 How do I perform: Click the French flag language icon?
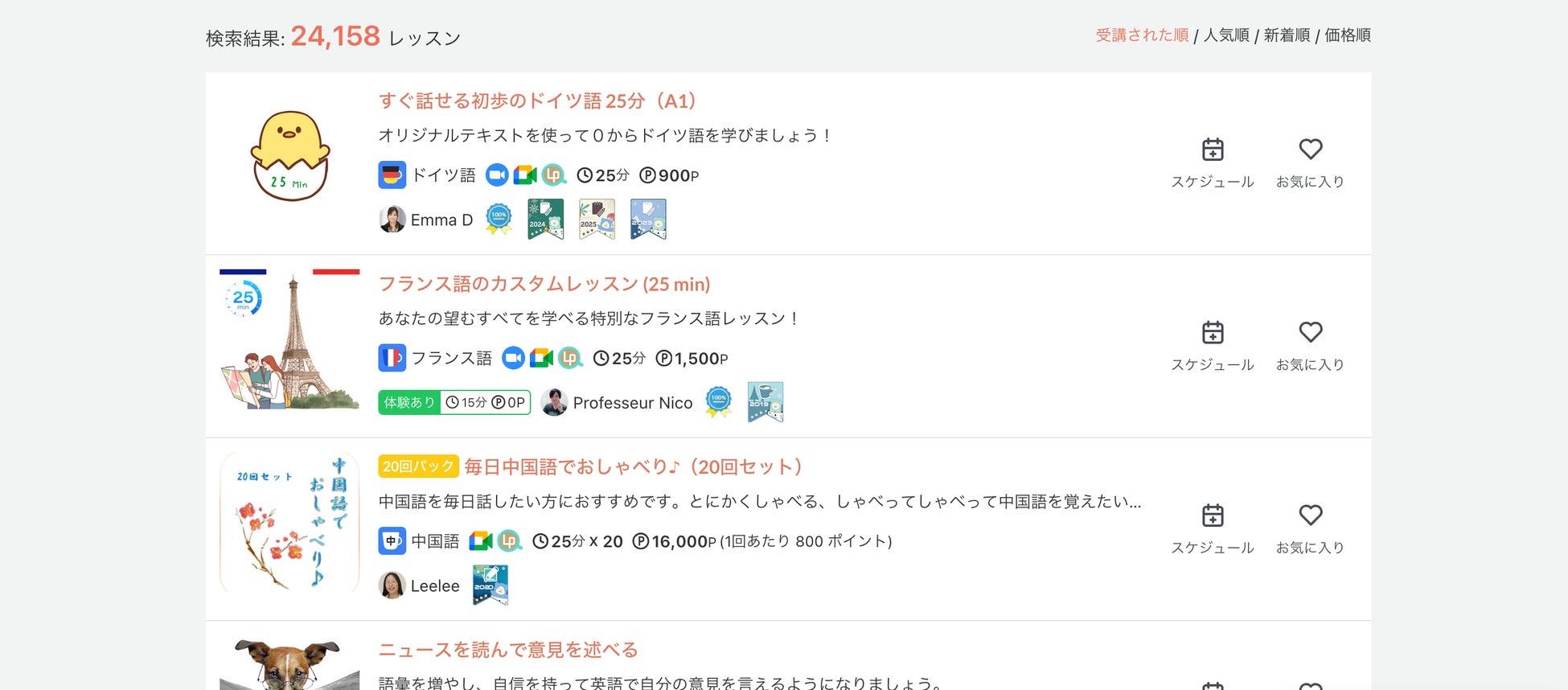pos(392,358)
